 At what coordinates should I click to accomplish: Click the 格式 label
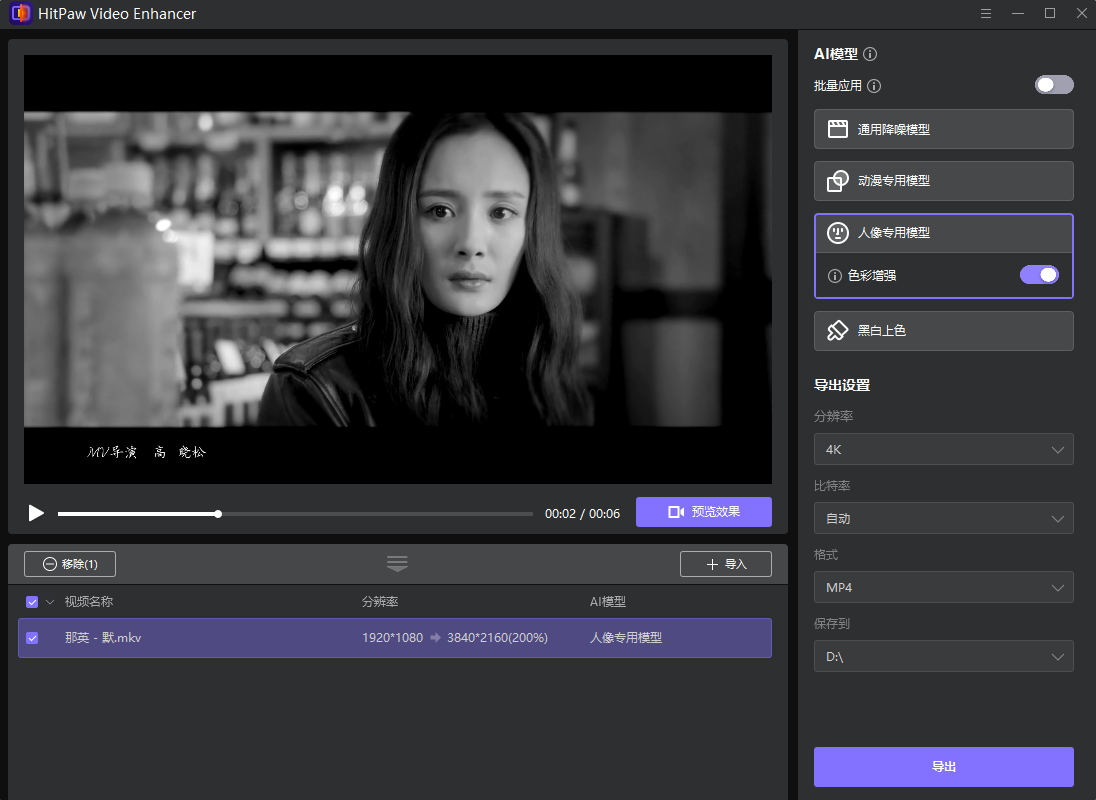point(825,555)
